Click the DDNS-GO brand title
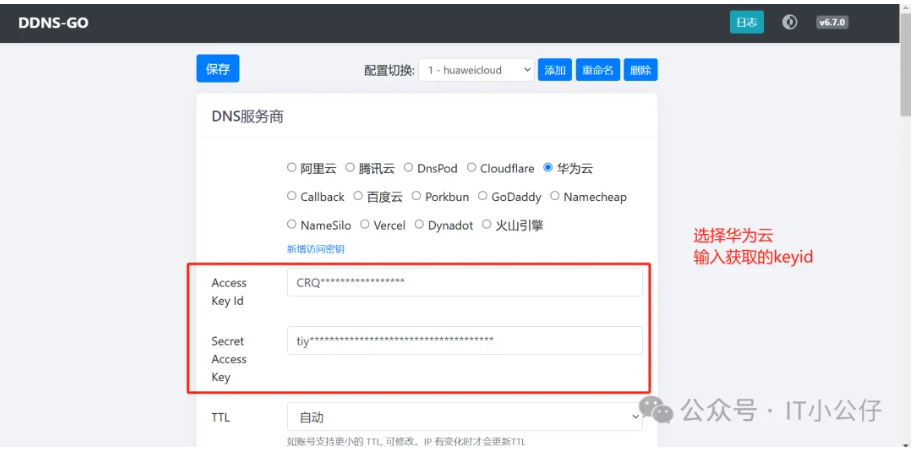Image resolution: width=918 pixels, height=453 pixels. click(53, 23)
